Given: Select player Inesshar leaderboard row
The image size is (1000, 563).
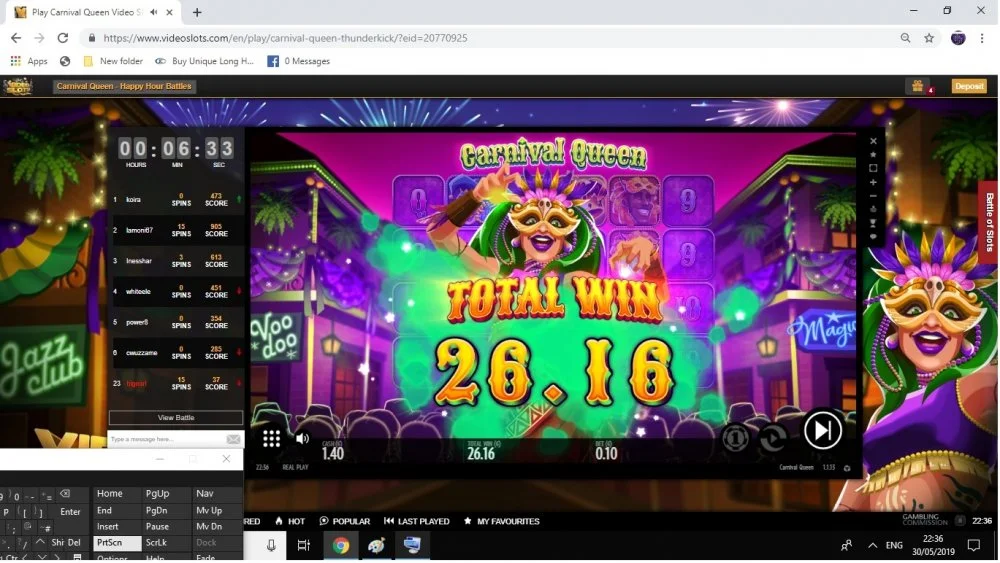Looking at the screenshot, I should [x=176, y=261].
